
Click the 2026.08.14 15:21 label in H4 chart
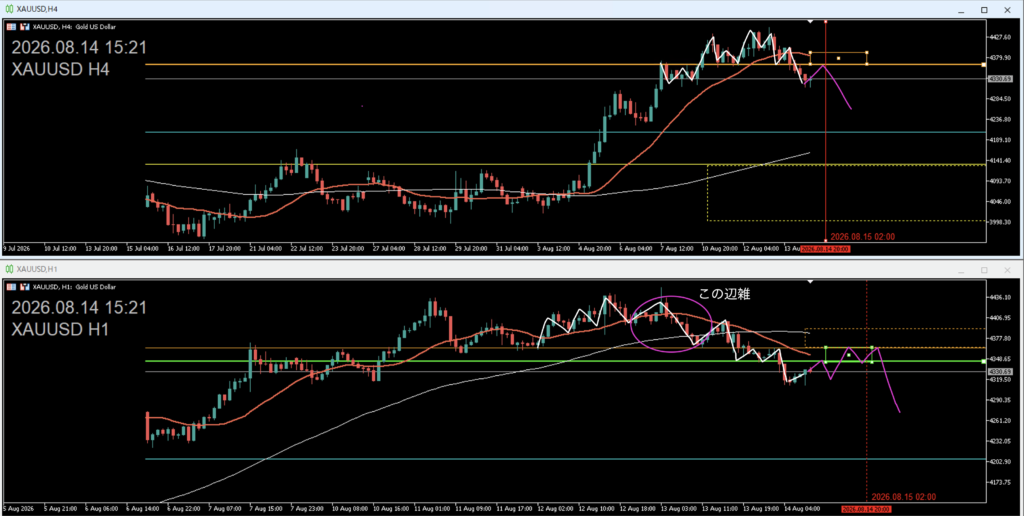pos(79,48)
